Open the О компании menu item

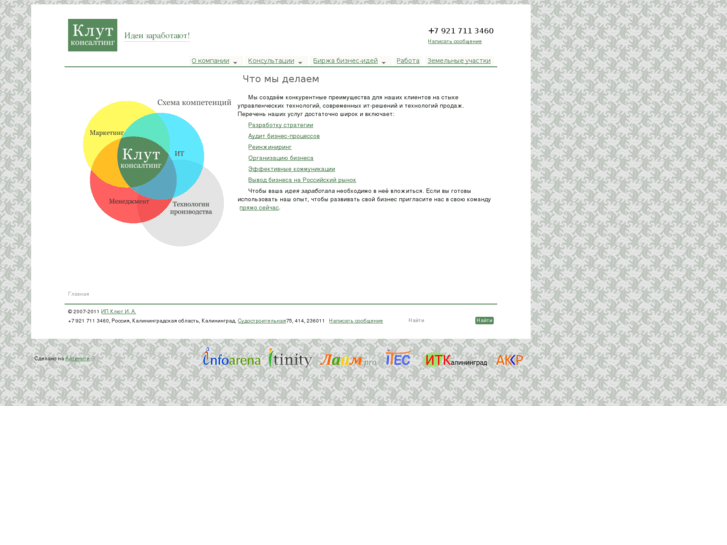(x=210, y=61)
